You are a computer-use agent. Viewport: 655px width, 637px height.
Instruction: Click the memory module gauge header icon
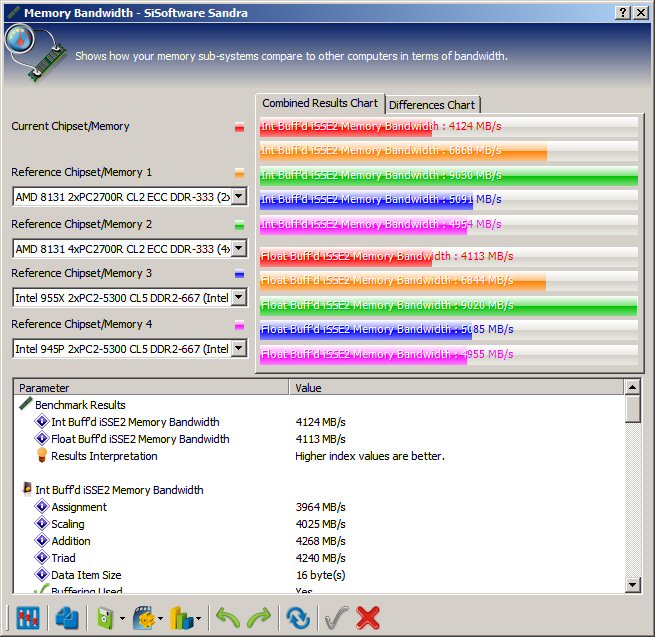tap(36, 53)
